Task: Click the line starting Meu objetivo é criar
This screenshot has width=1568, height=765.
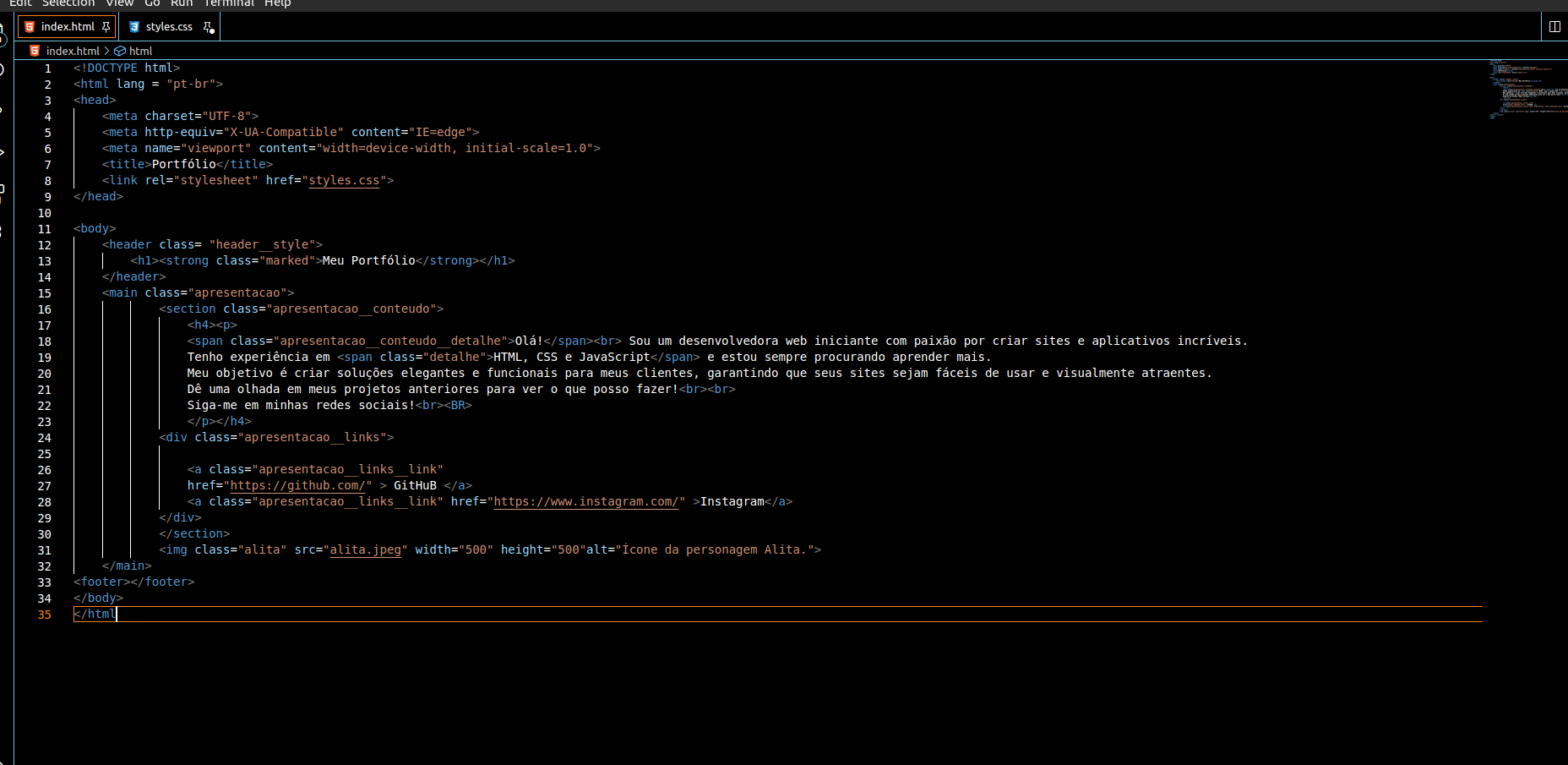Action: click(700, 373)
